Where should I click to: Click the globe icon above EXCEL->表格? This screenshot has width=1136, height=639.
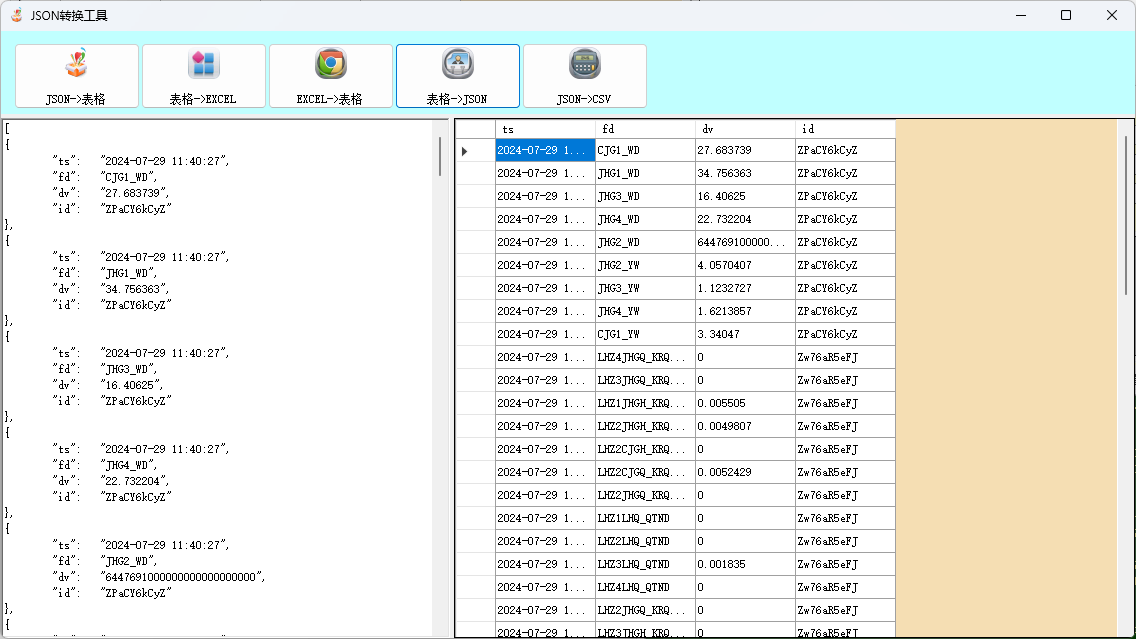point(331,62)
